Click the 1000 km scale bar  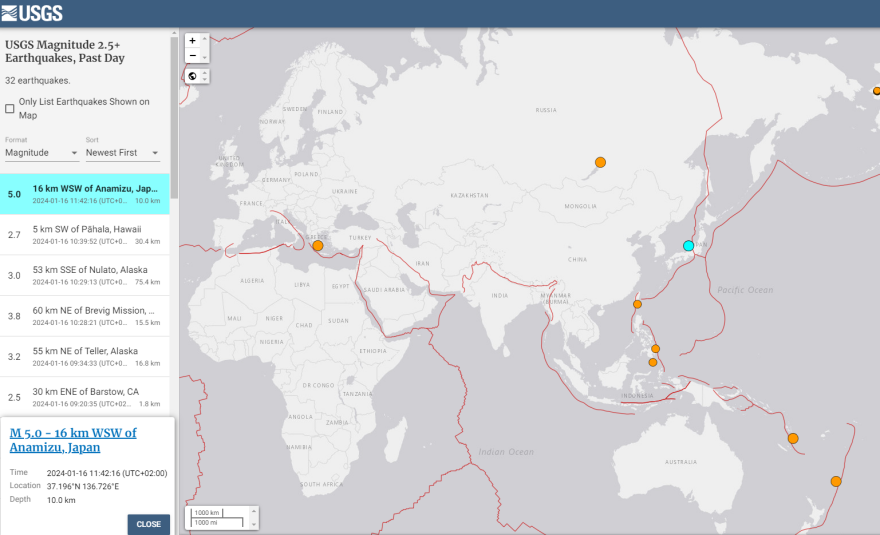click(207, 513)
